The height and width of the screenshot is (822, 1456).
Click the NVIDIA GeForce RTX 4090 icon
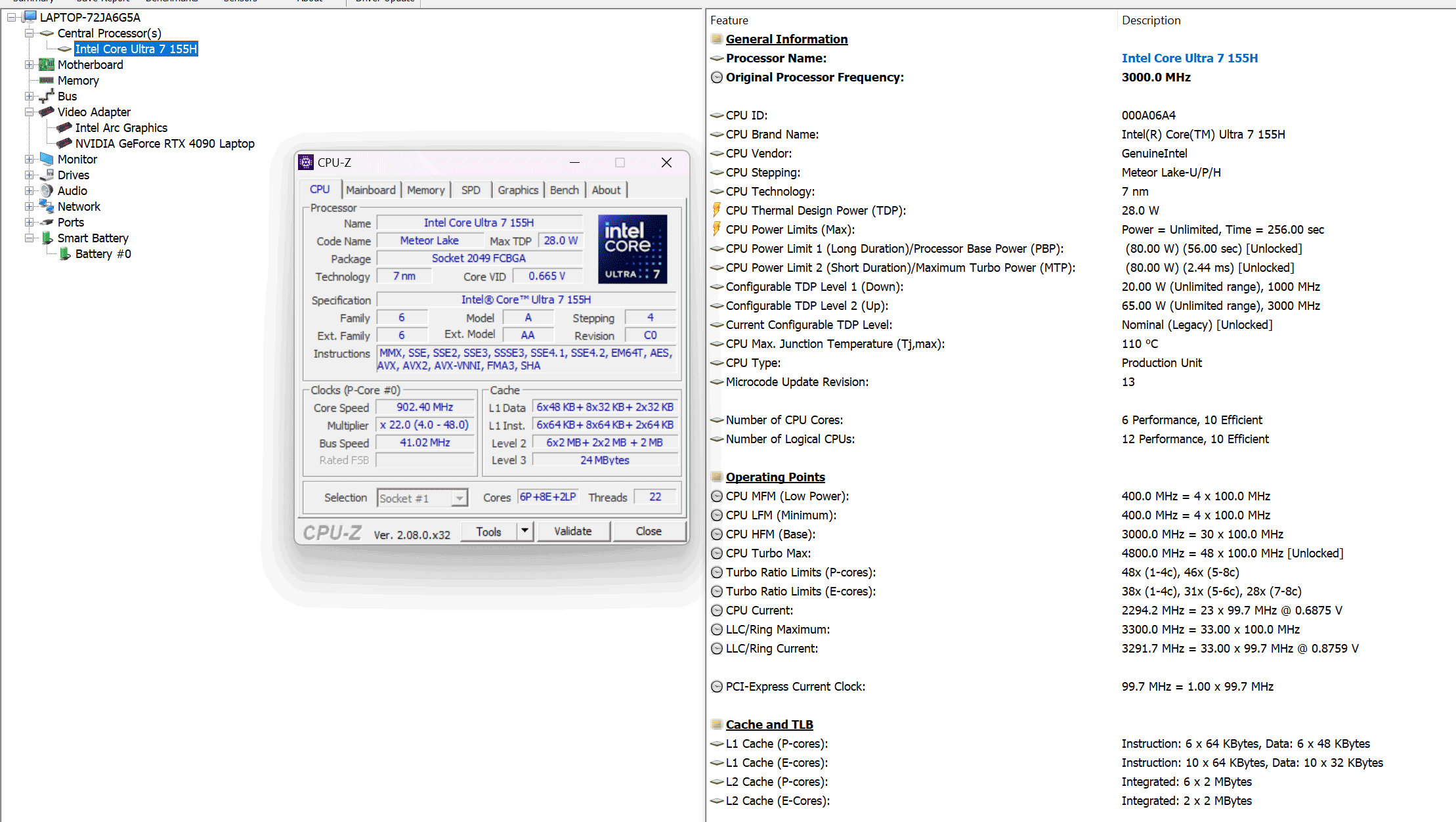(64, 143)
